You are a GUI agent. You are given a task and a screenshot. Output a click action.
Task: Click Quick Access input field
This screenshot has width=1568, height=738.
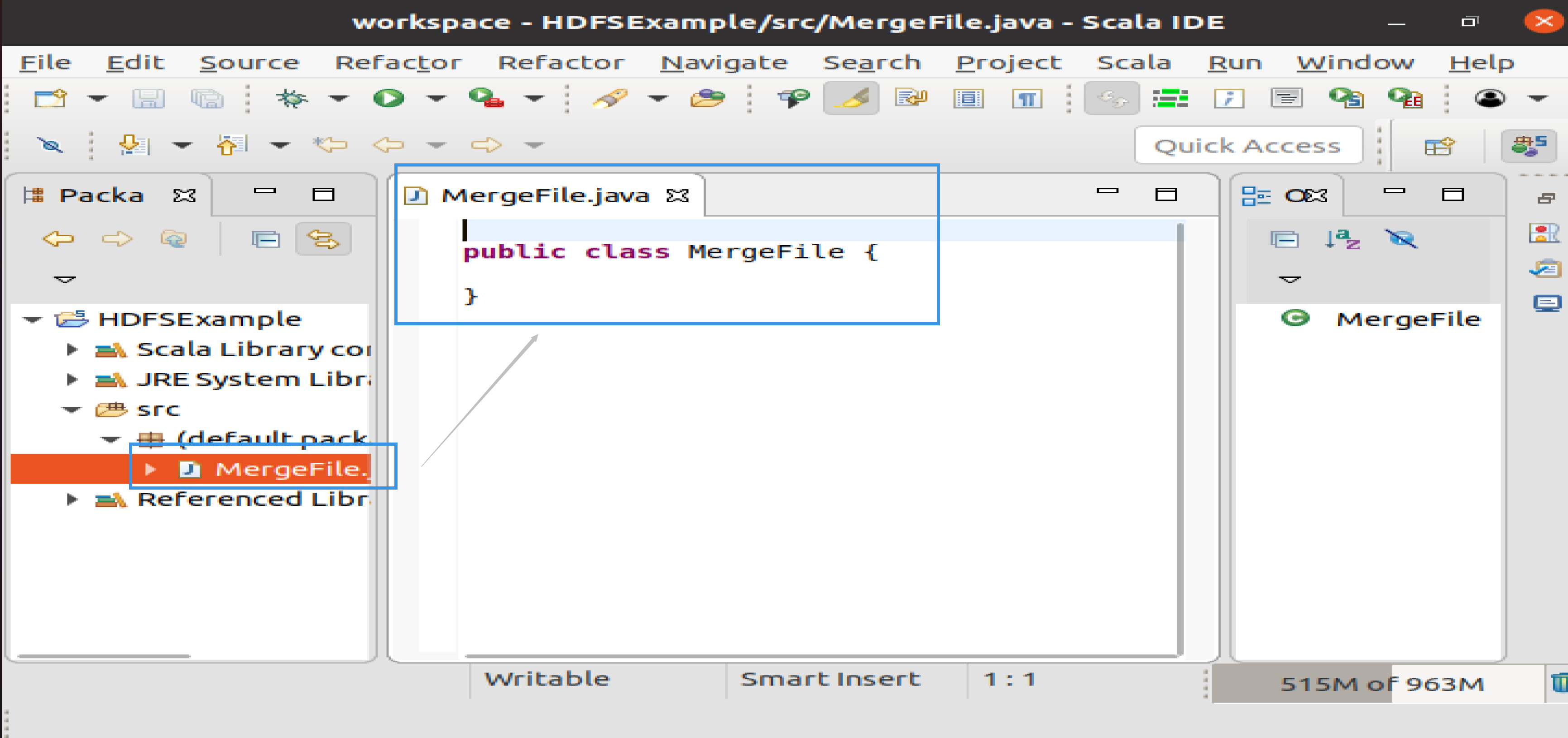click(1255, 145)
